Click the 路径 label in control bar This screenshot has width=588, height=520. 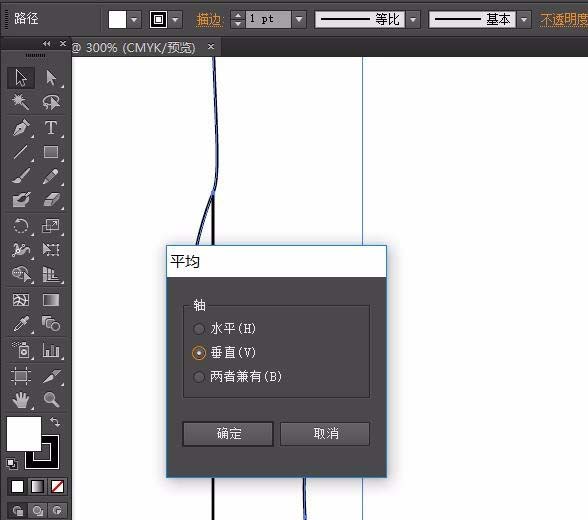pos(26,18)
